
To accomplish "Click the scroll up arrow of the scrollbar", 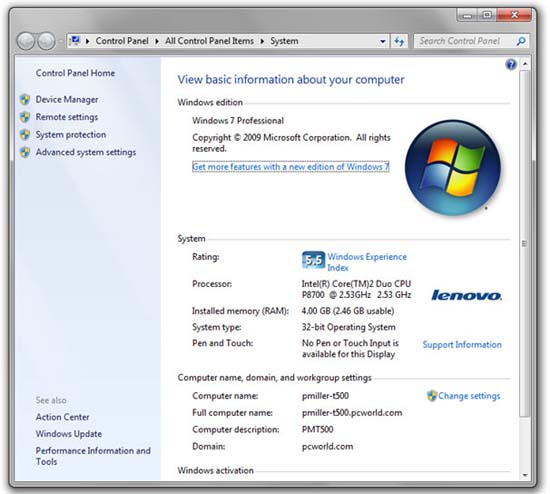I will [525, 64].
